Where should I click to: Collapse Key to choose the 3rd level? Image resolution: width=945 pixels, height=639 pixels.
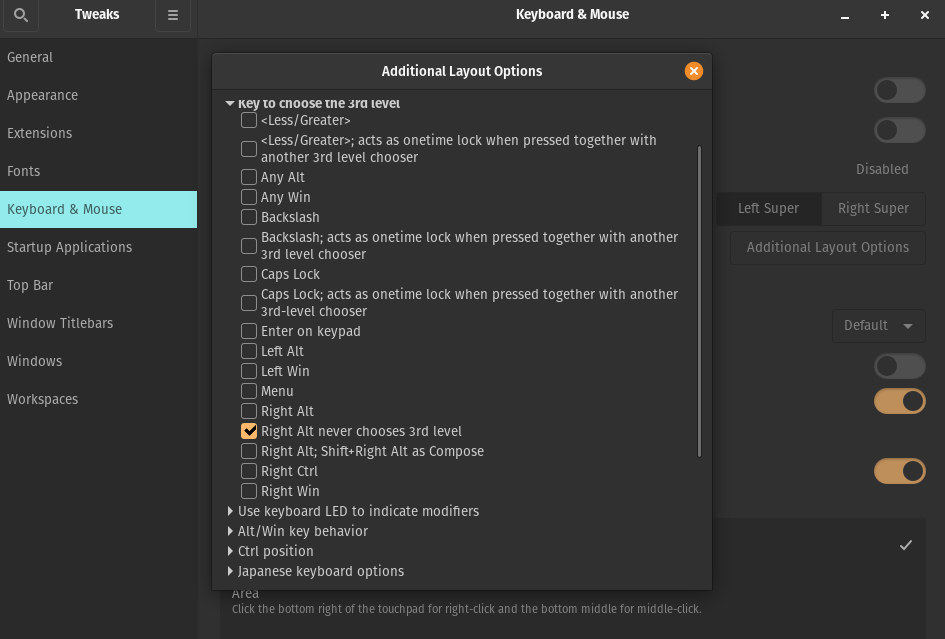[x=230, y=103]
